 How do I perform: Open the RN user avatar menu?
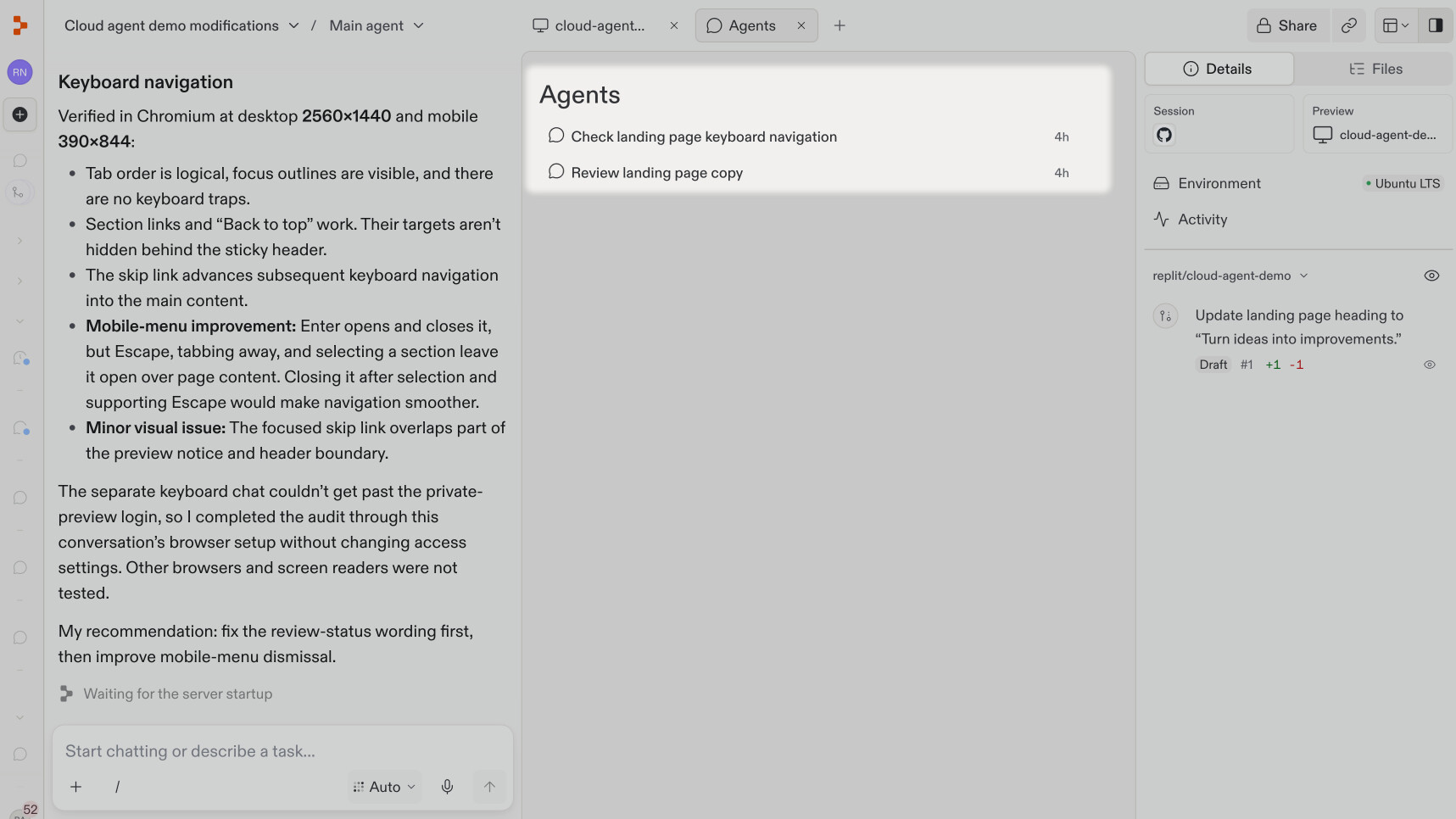(x=20, y=72)
